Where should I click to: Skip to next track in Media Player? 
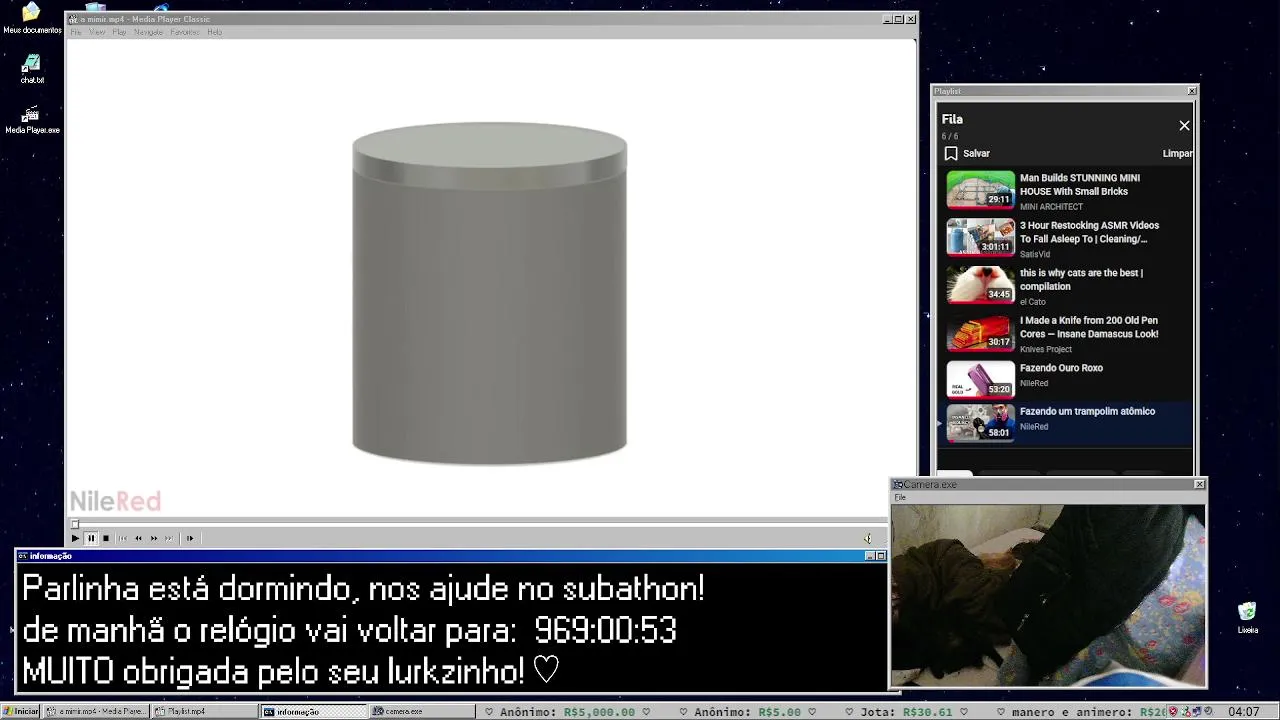[169, 538]
